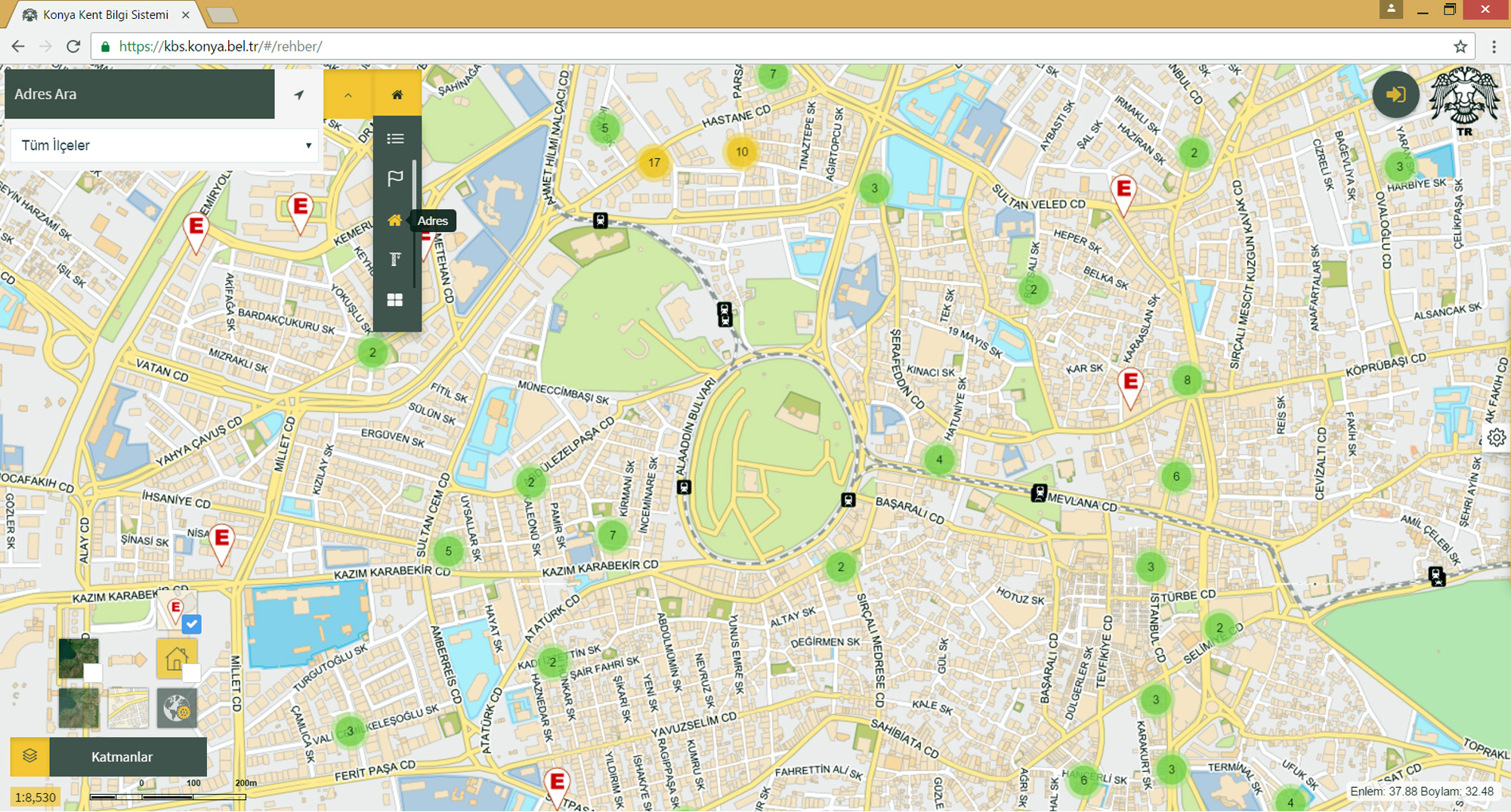Enable the satellite imagery layer checkbox
The width and height of the screenshot is (1511, 812).
[x=93, y=673]
